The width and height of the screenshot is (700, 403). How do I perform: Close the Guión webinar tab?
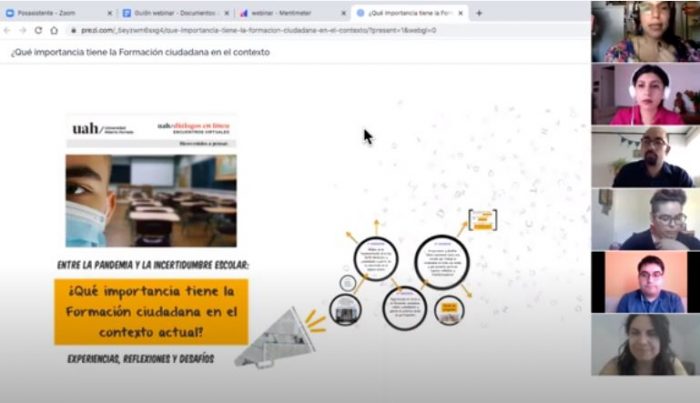227,13
